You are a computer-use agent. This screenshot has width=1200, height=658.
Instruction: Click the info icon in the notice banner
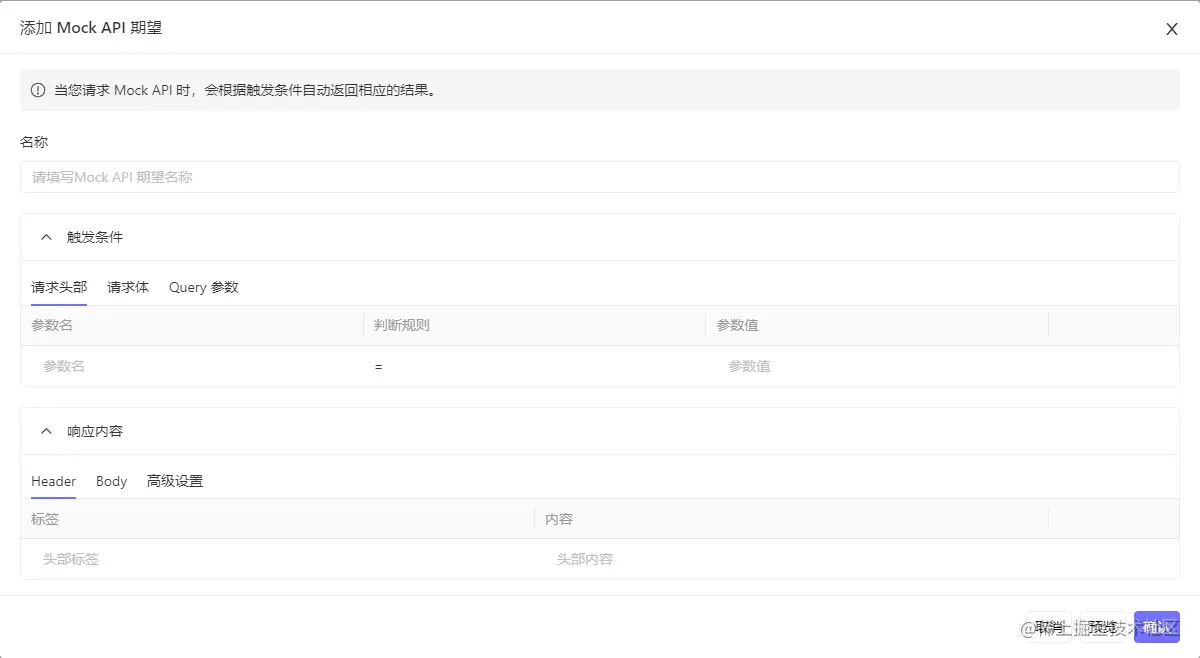38,90
